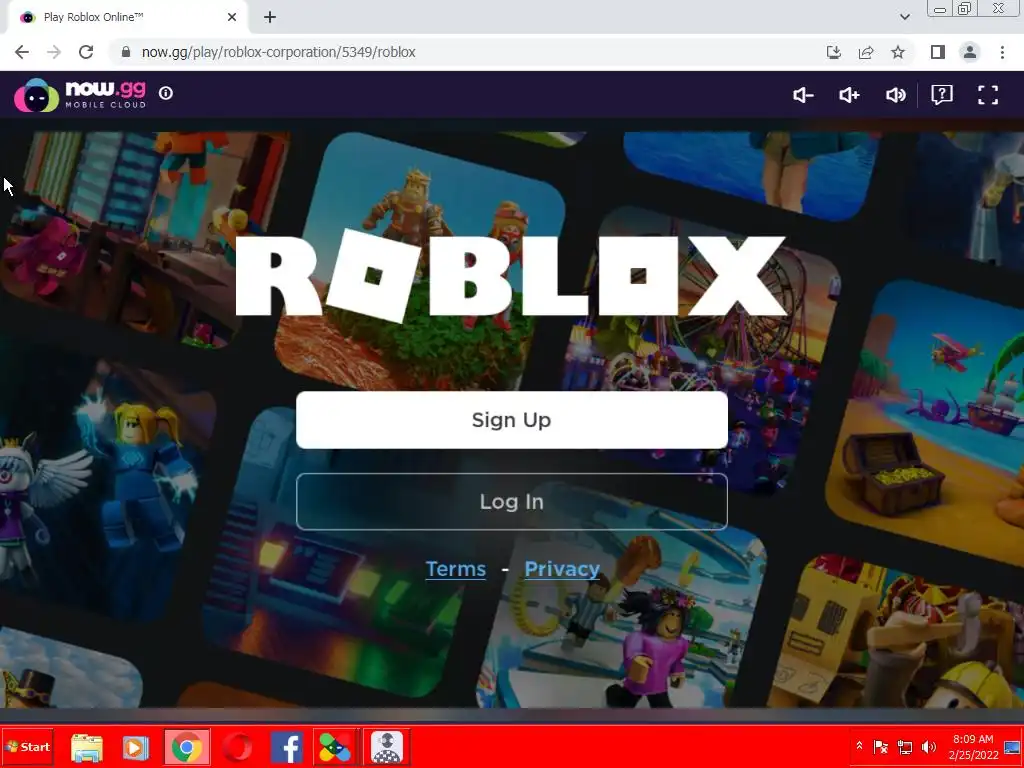The image size is (1024, 768).
Task: Open the Chrome three-dot menu
Action: (x=1002, y=52)
